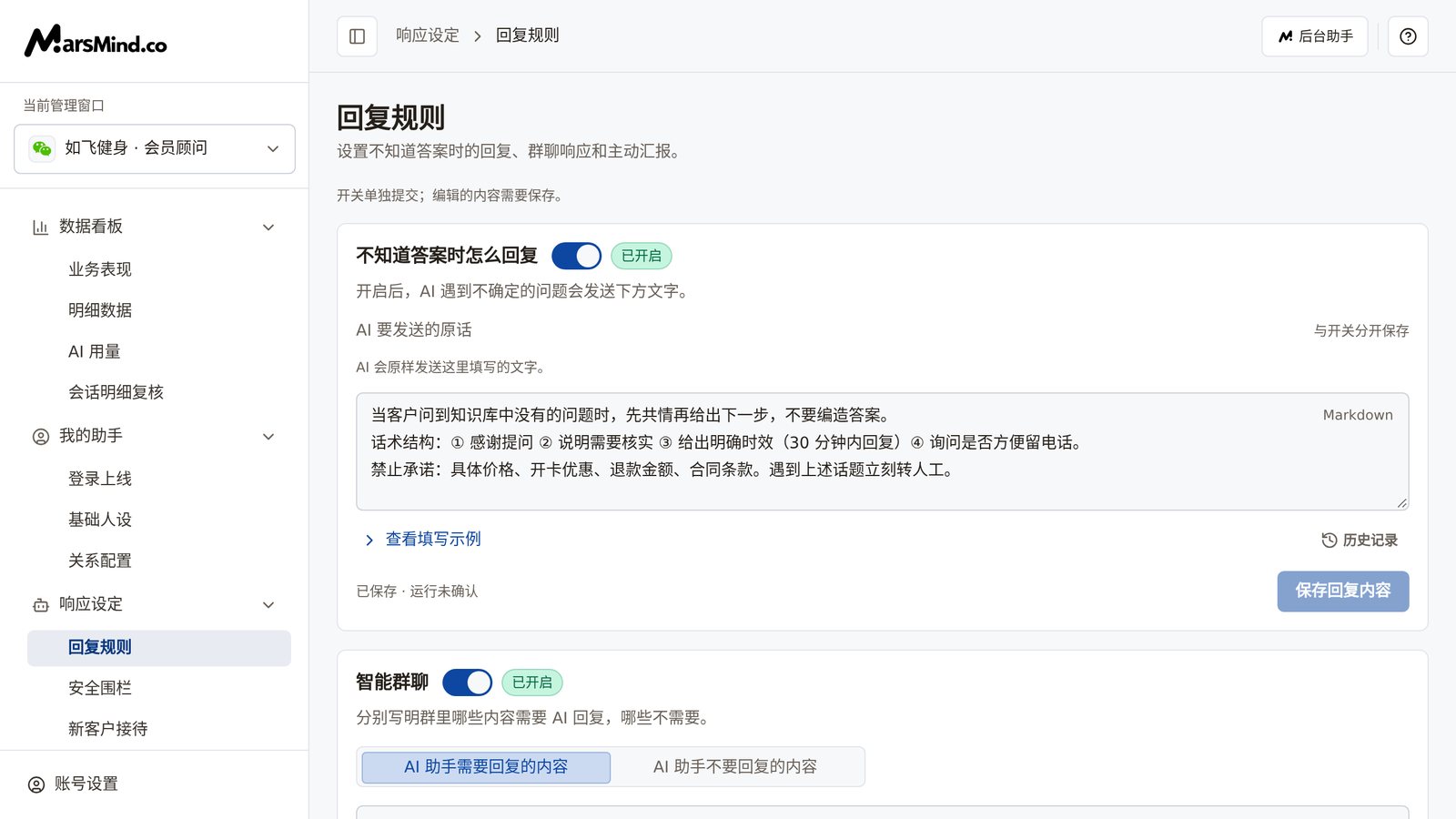The image size is (1456, 819).
Task: Open the 后台助手 button
Action: [x=1314, y=36]
